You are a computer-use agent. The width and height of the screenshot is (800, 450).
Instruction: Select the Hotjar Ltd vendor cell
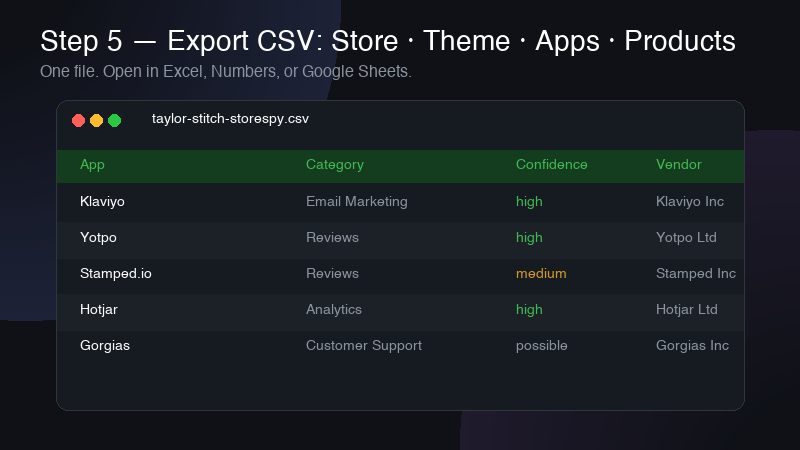click(x=687, y=310)
